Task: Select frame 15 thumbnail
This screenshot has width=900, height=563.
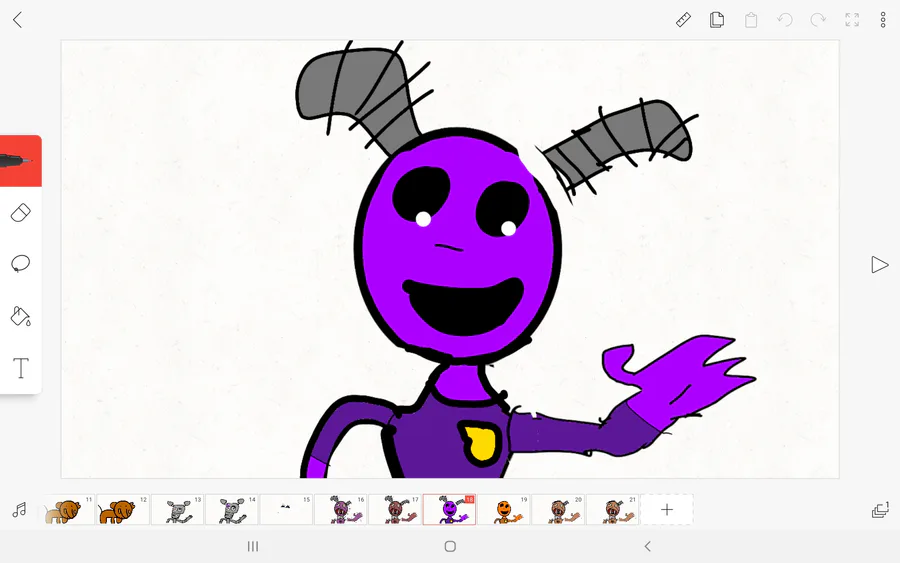Action: coord(286,510)
